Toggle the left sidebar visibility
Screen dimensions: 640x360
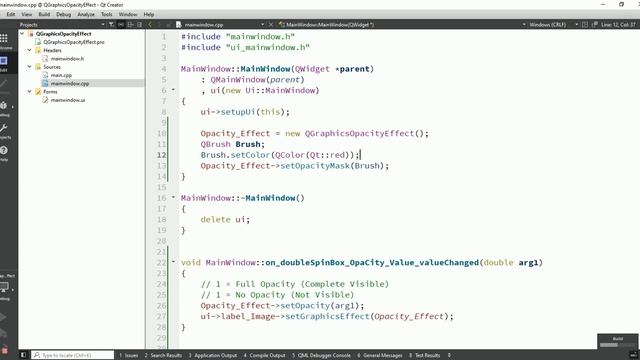pos(23,355)
